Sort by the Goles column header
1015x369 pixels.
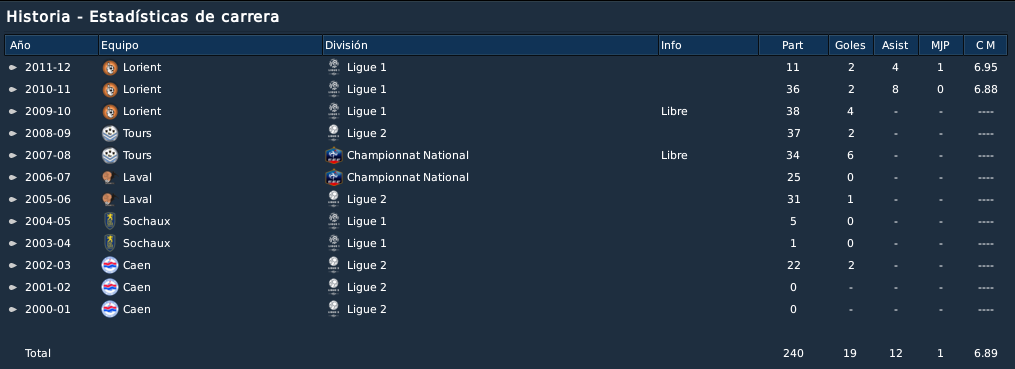[850, 45]
